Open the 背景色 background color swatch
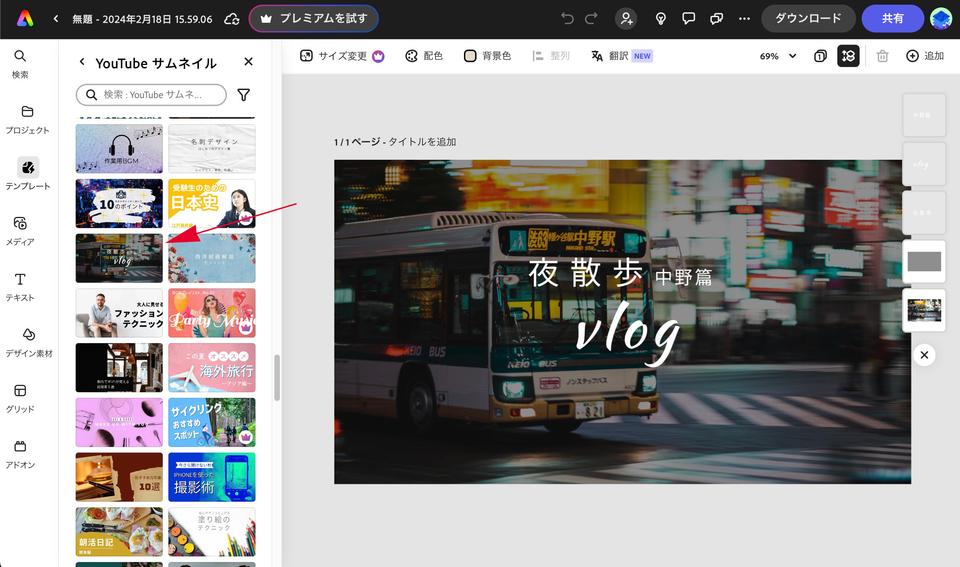Viewport: 960px width, 567px height. (487, 56)
